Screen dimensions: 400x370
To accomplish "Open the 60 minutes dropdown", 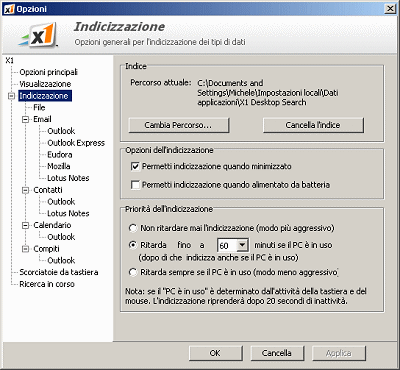I will pos(242,245).
